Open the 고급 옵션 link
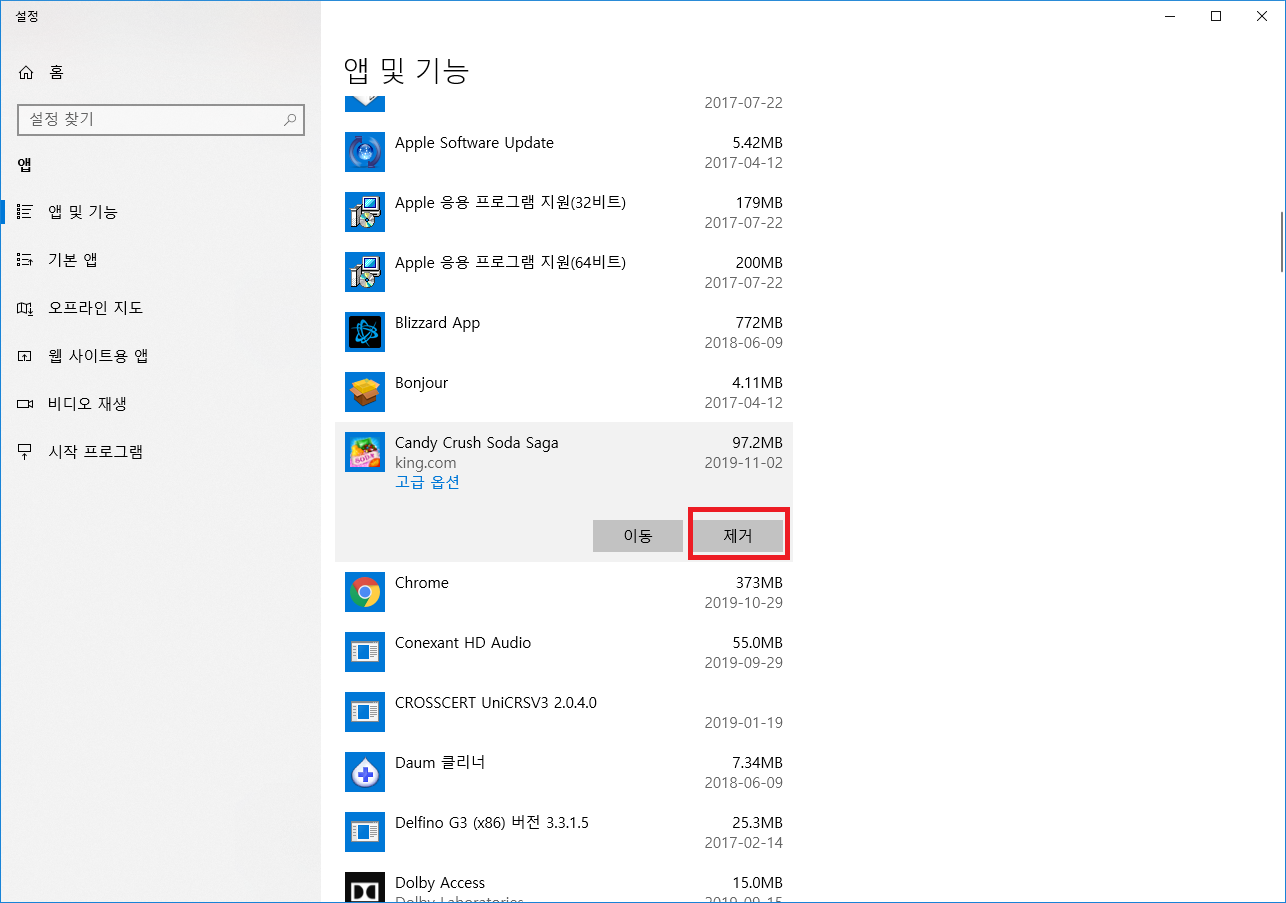Viewport: 1286px width, 903px height. 427,482
